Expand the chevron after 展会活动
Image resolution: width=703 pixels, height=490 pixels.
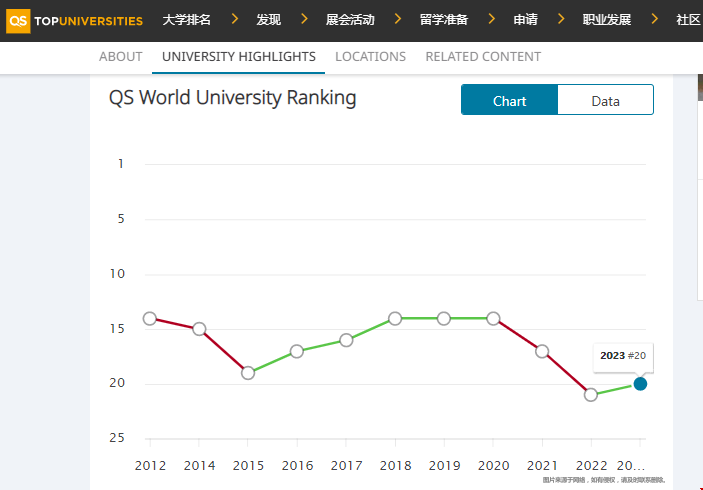point(398,19)
